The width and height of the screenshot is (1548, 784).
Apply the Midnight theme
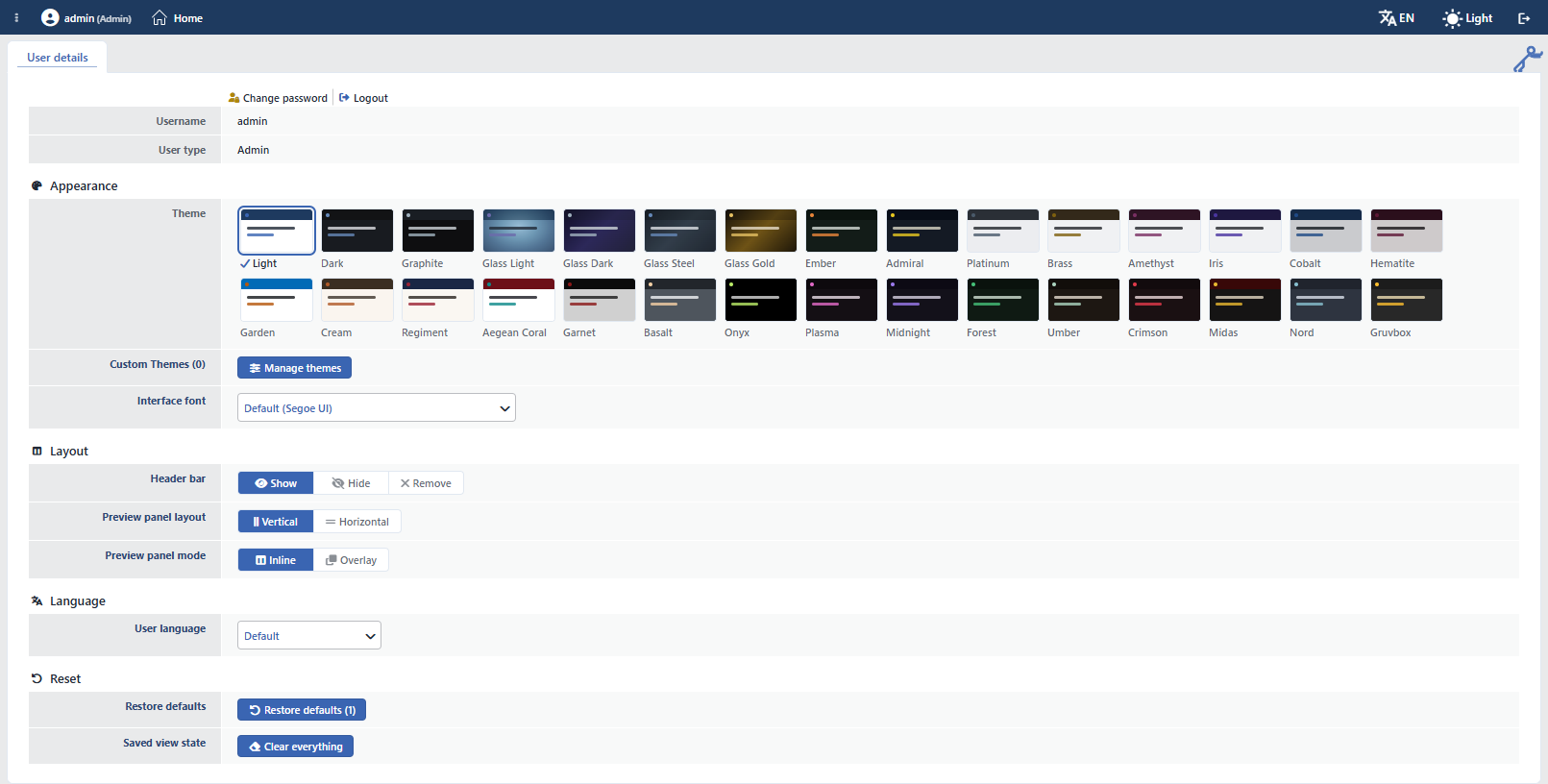922,300
